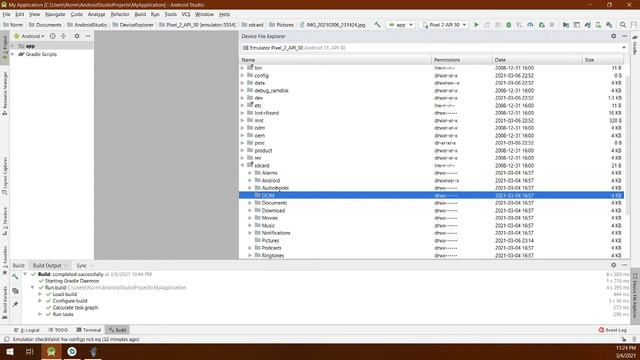Open the File menu
640x360 pixels.
[x=7, y=14]
